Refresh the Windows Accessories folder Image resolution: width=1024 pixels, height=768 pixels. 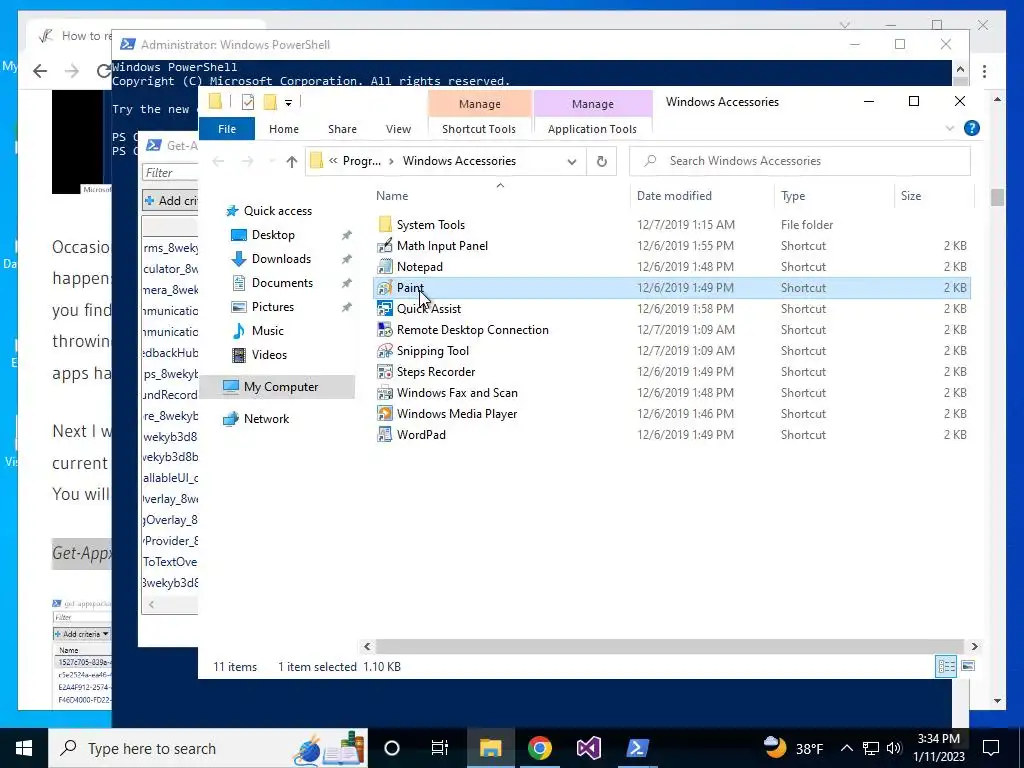pyautogui.click(x=601, y=161)
